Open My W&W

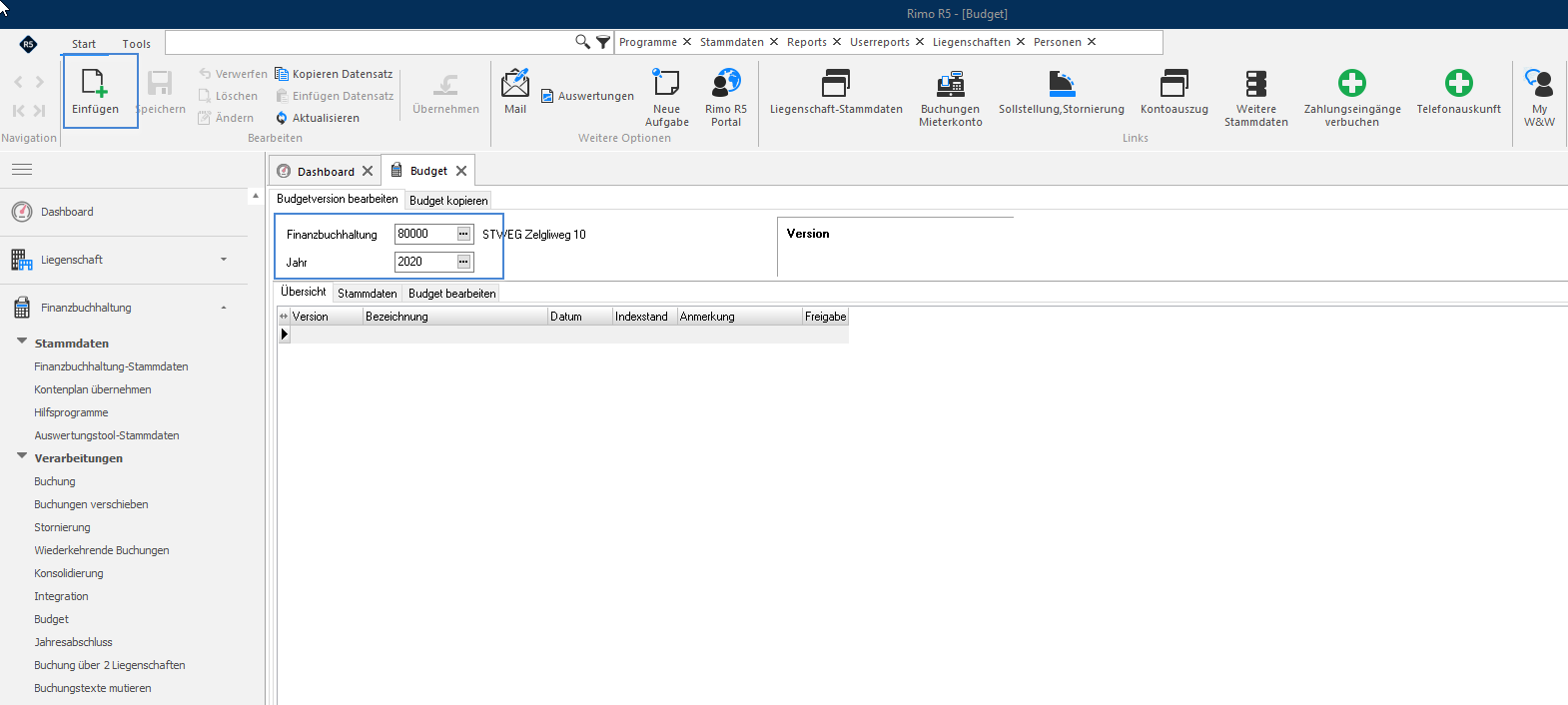(x=1539, y=83)
